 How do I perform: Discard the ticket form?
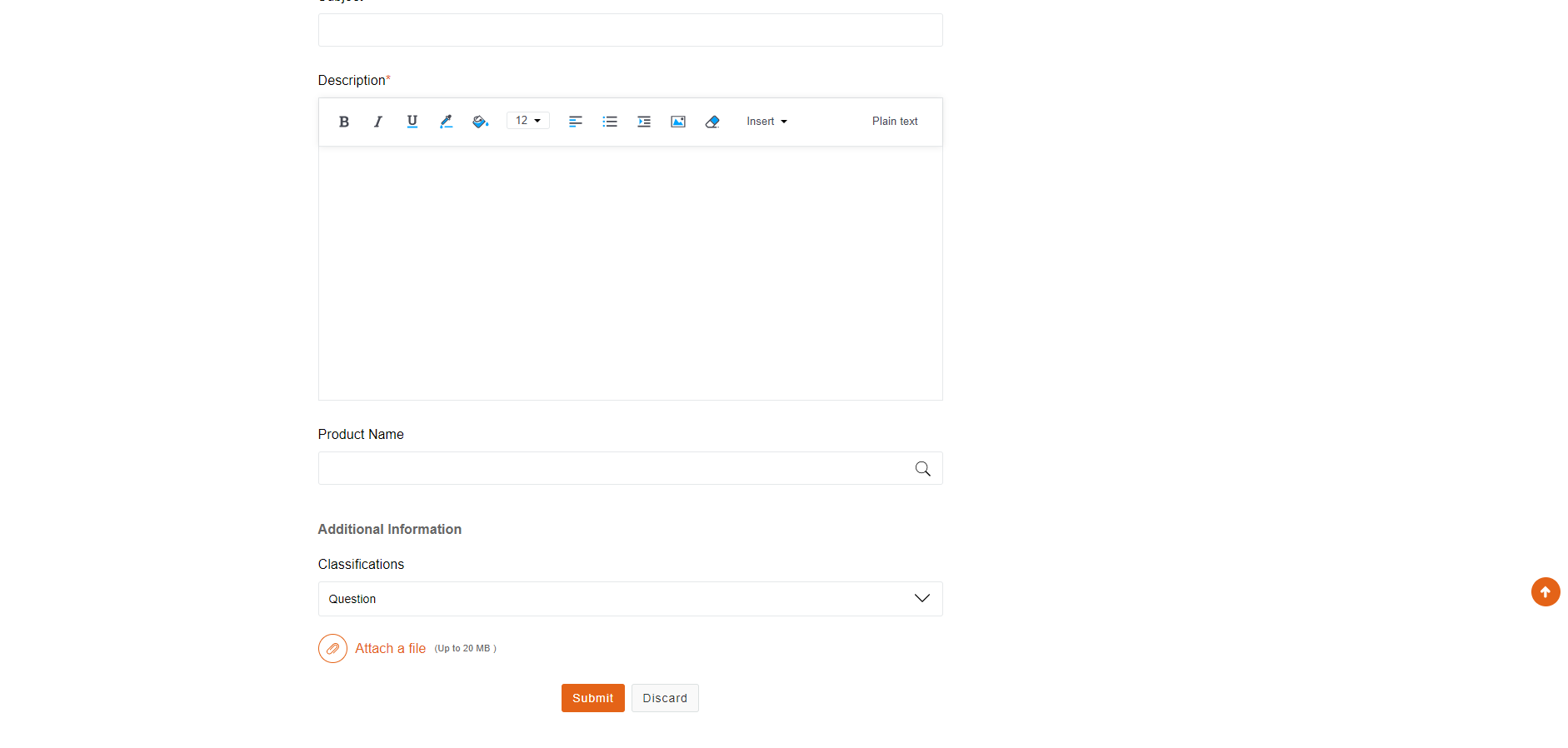(x=665, y=698)
